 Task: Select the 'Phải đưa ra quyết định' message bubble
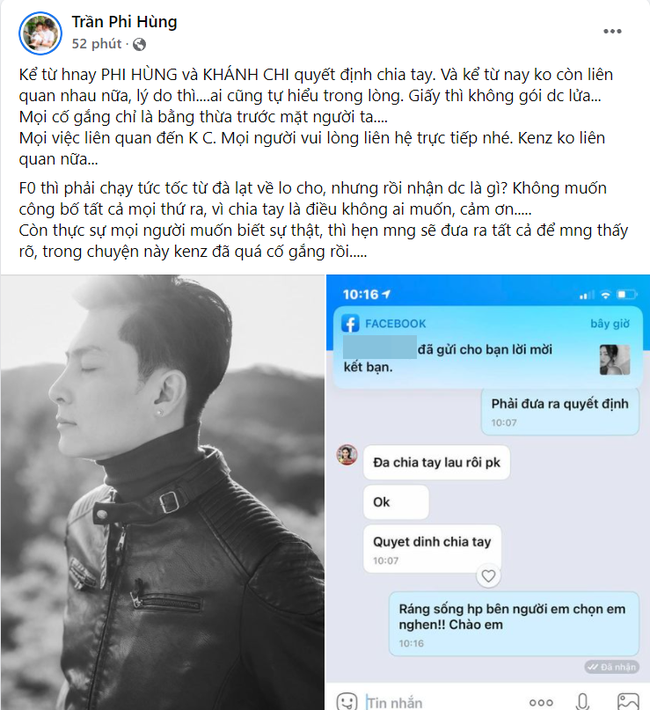[560, 412]
